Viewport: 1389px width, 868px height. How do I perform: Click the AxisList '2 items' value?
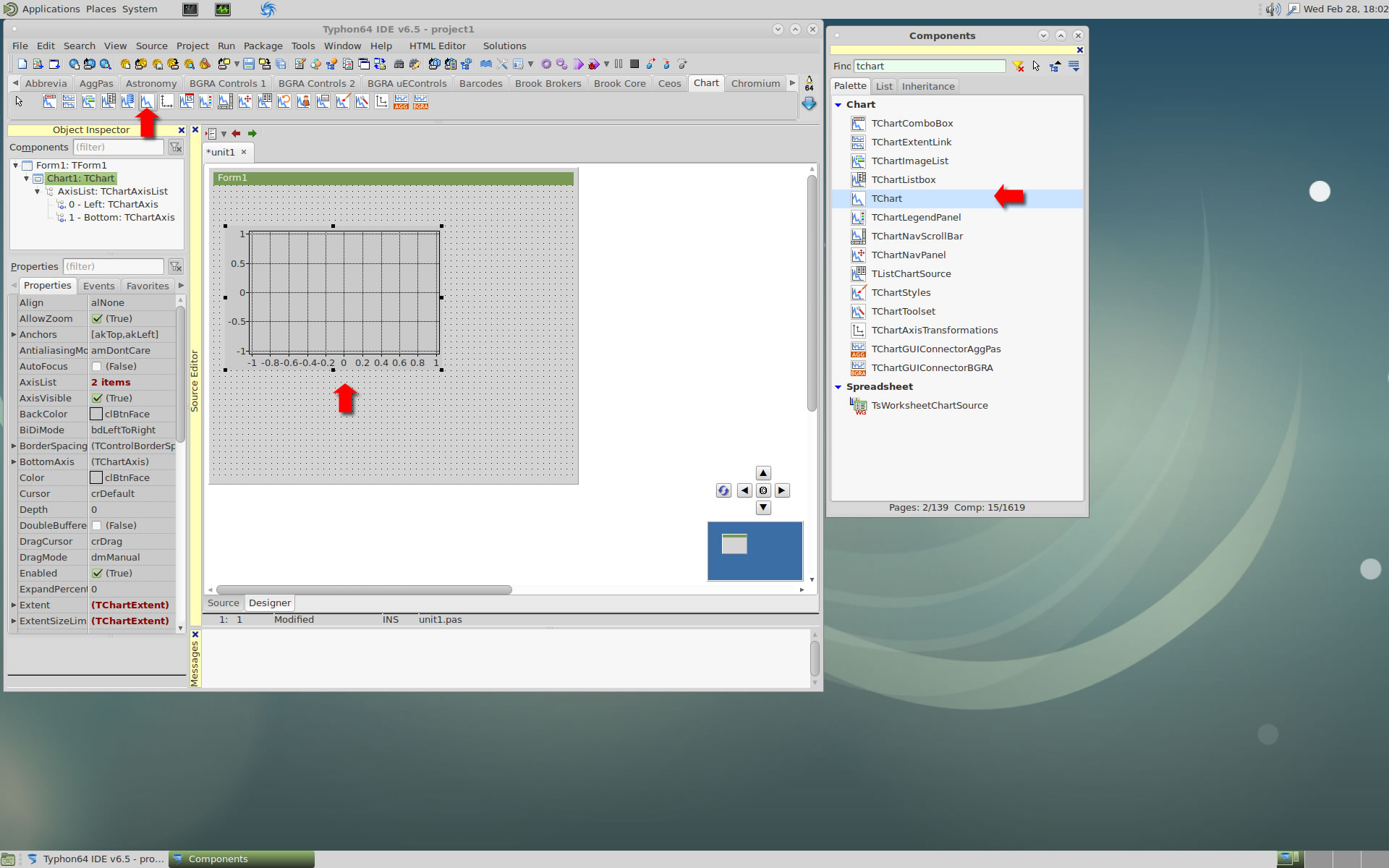pyautogui.click(x=111, y=383)
